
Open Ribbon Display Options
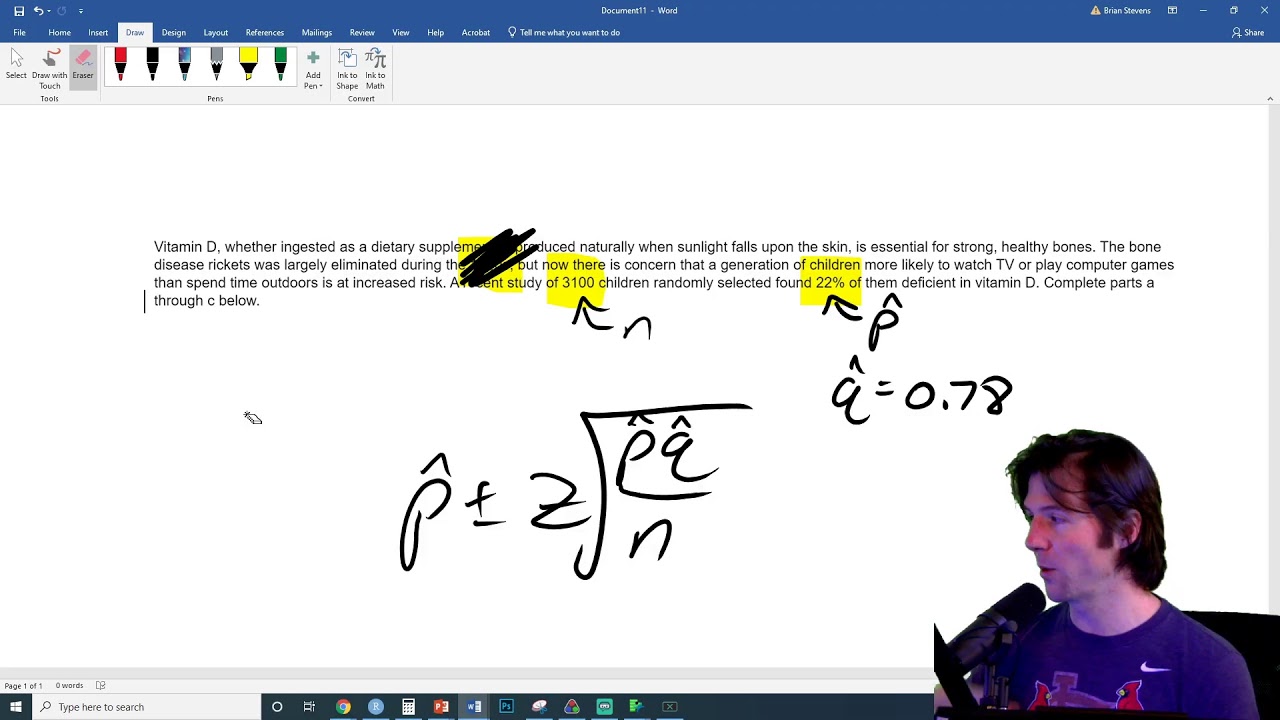[1172, 11]
